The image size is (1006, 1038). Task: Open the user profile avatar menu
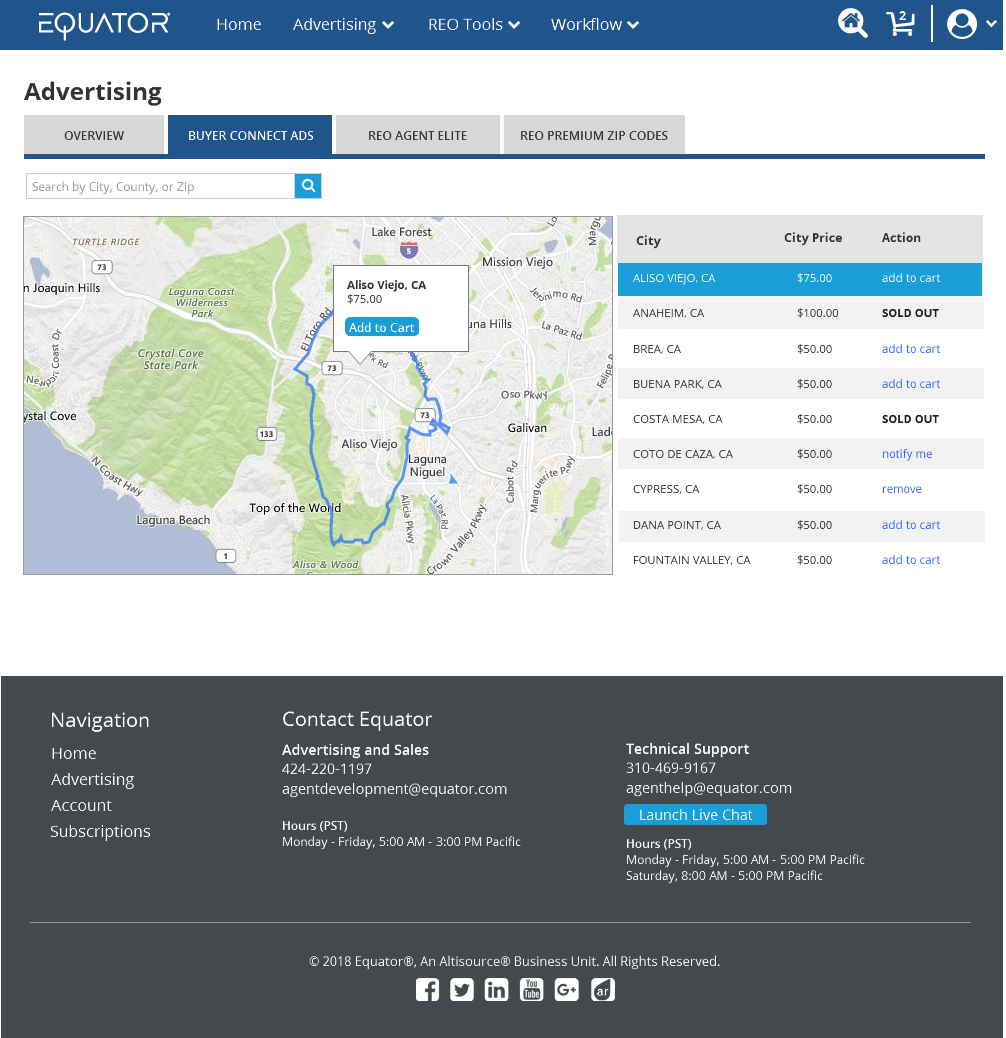point(962,24)
